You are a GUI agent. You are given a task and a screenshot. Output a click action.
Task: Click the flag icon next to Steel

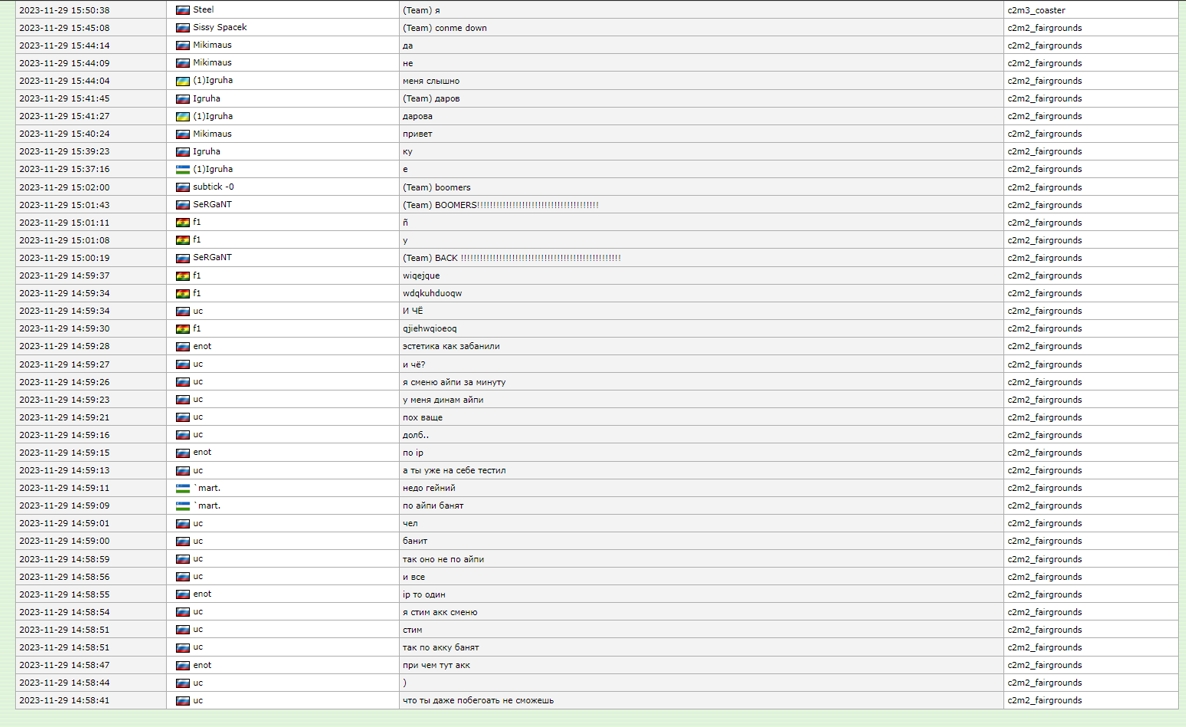[182, 10]
